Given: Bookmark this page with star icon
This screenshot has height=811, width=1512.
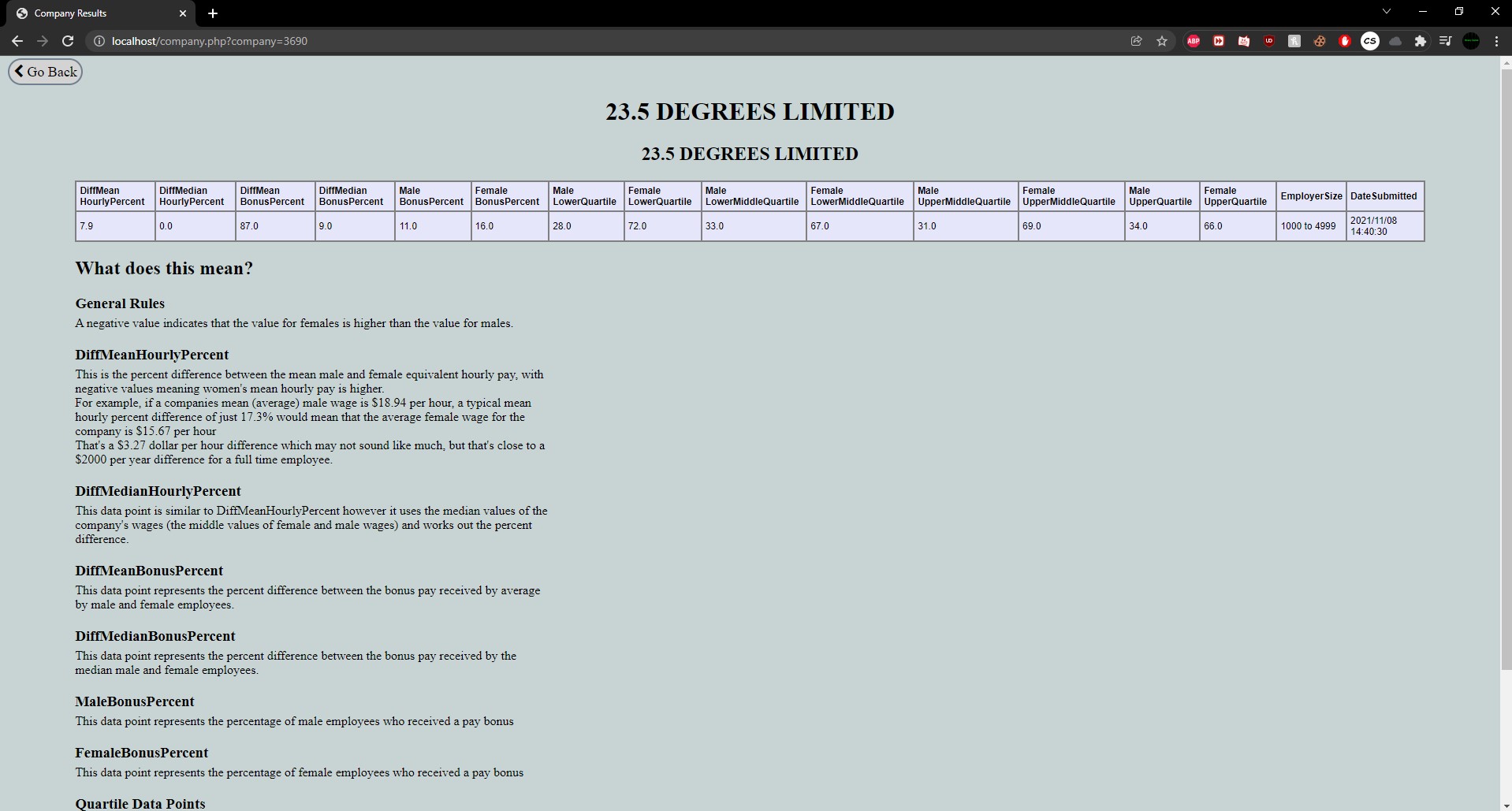Looking at the screenshot, I should click(x=1161, y=41).
